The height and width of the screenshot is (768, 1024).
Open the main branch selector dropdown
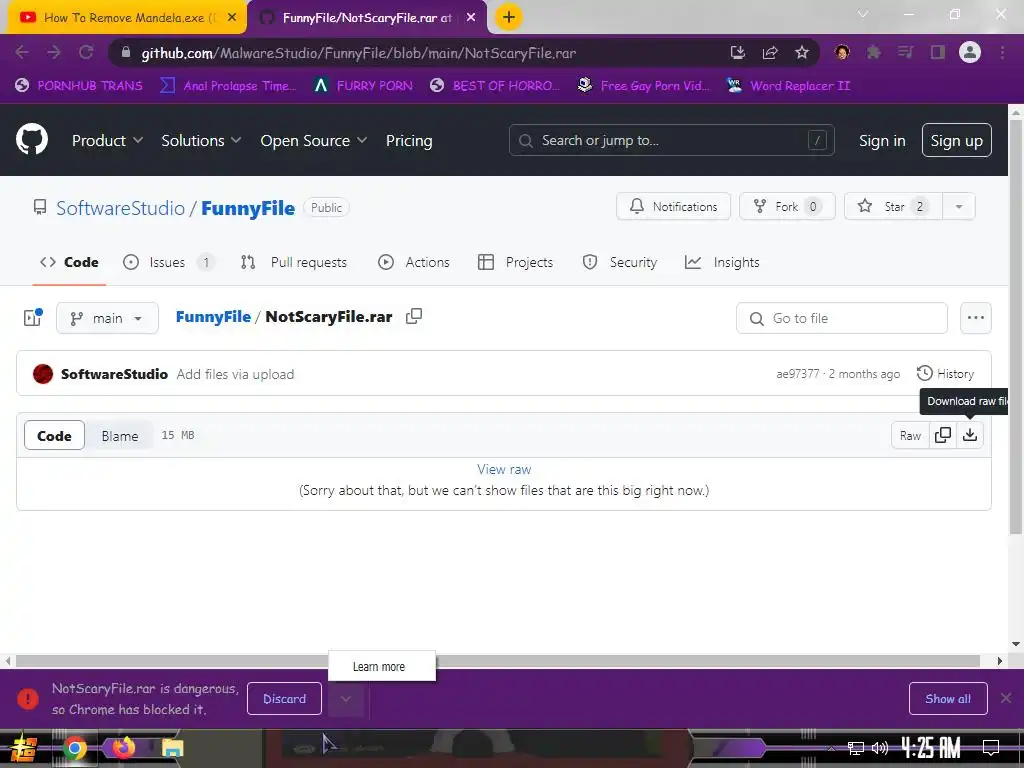[107, 318]
